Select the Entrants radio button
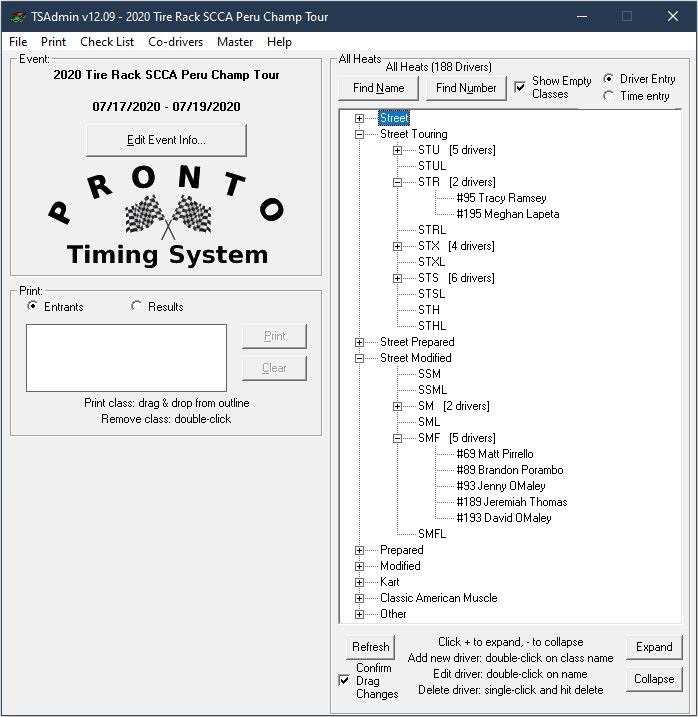This screenshot has width=698, height=717. 32,306
